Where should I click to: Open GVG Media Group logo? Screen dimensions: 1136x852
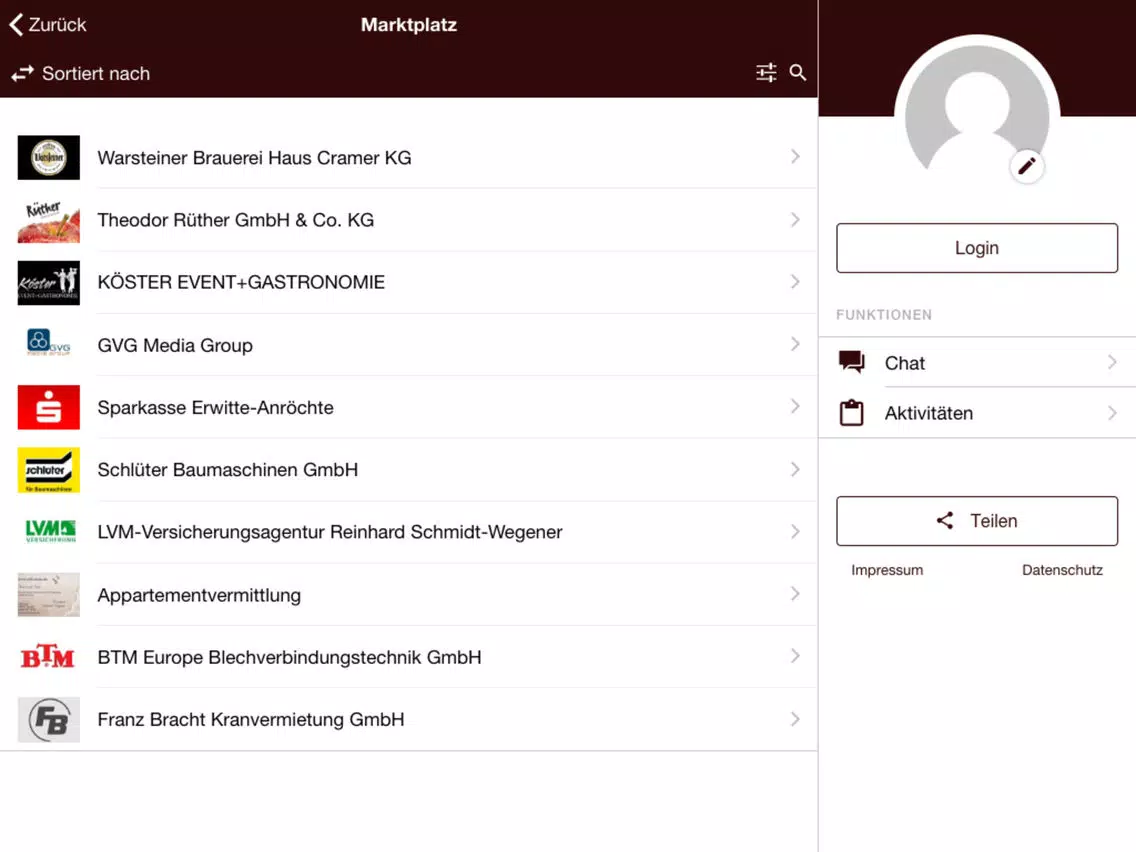coord(49,343)
